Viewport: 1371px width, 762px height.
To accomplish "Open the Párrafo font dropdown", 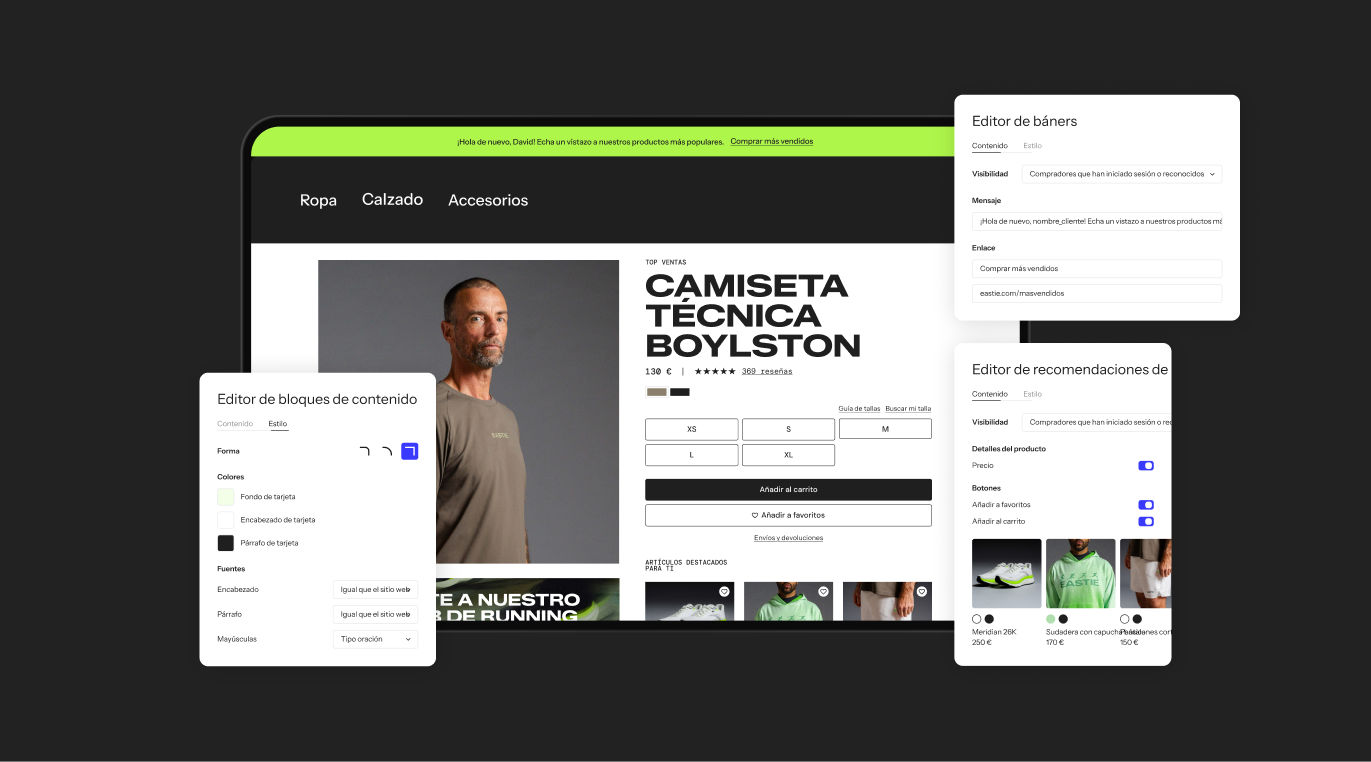I will click(375, 614).
